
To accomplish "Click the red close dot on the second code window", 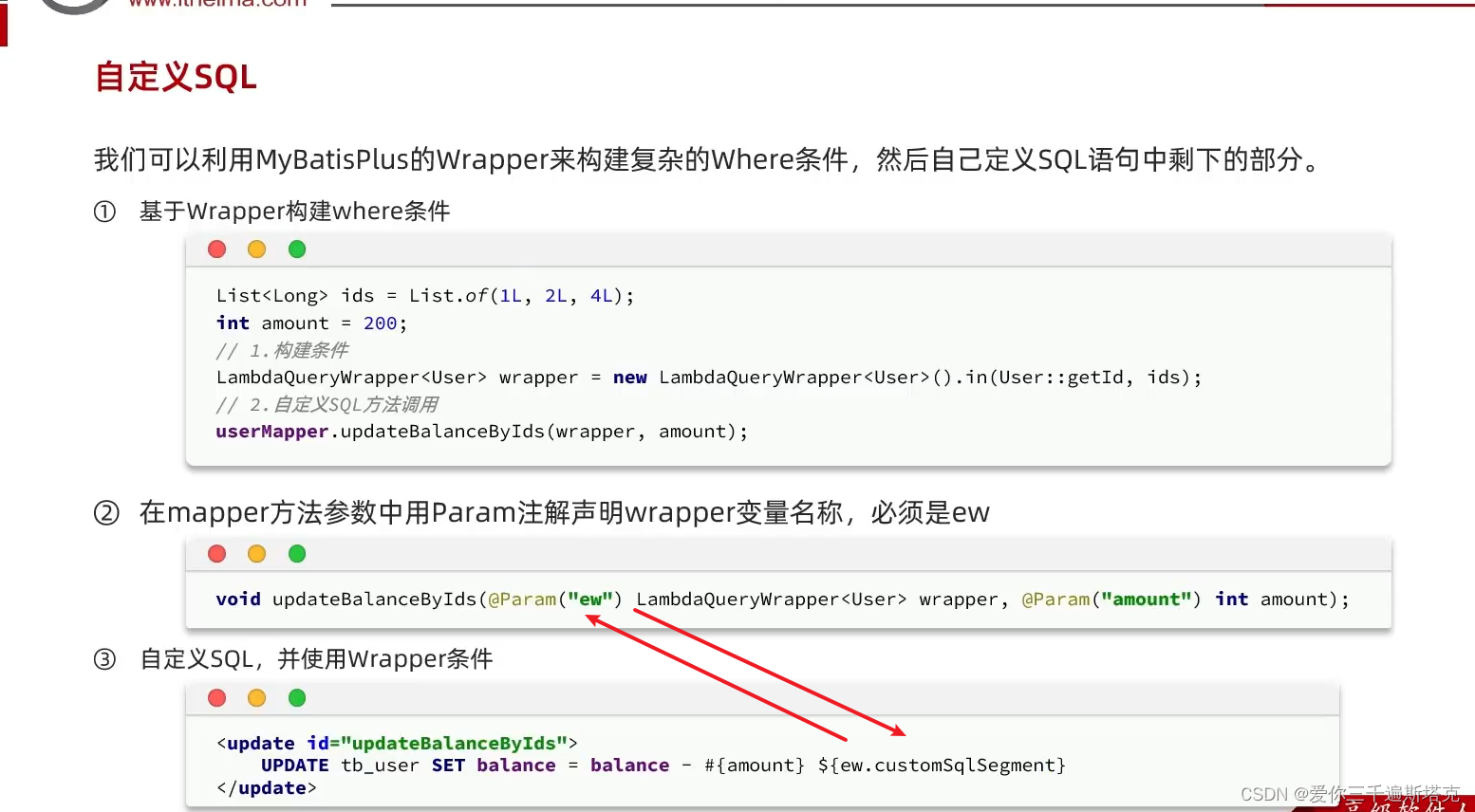I will pos(216,553).
